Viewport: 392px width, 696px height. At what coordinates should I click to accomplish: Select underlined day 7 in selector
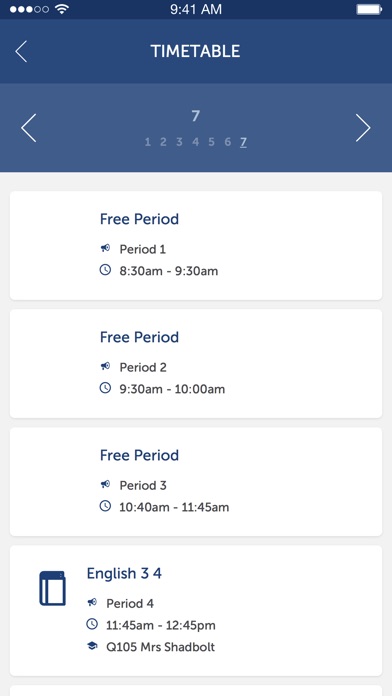pos(243,142)
